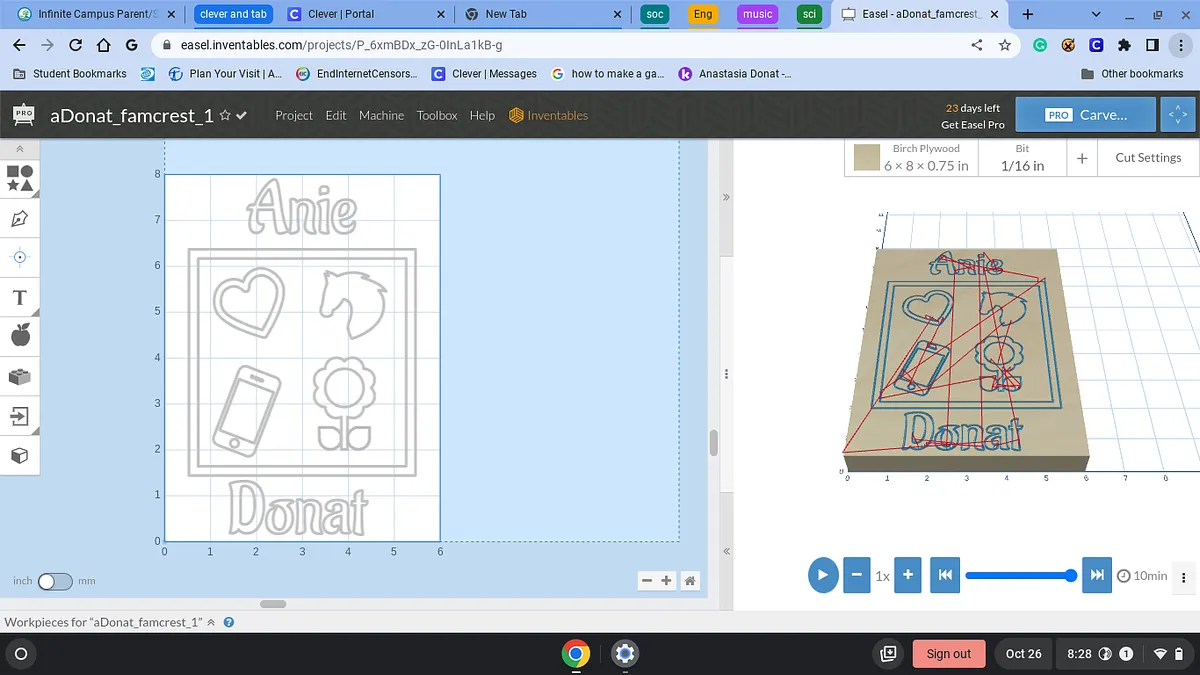The height and width of the screenshot is (675, 1200).
Task: Collapse the left tool sidebar
Action: click(x=20, y=148)
